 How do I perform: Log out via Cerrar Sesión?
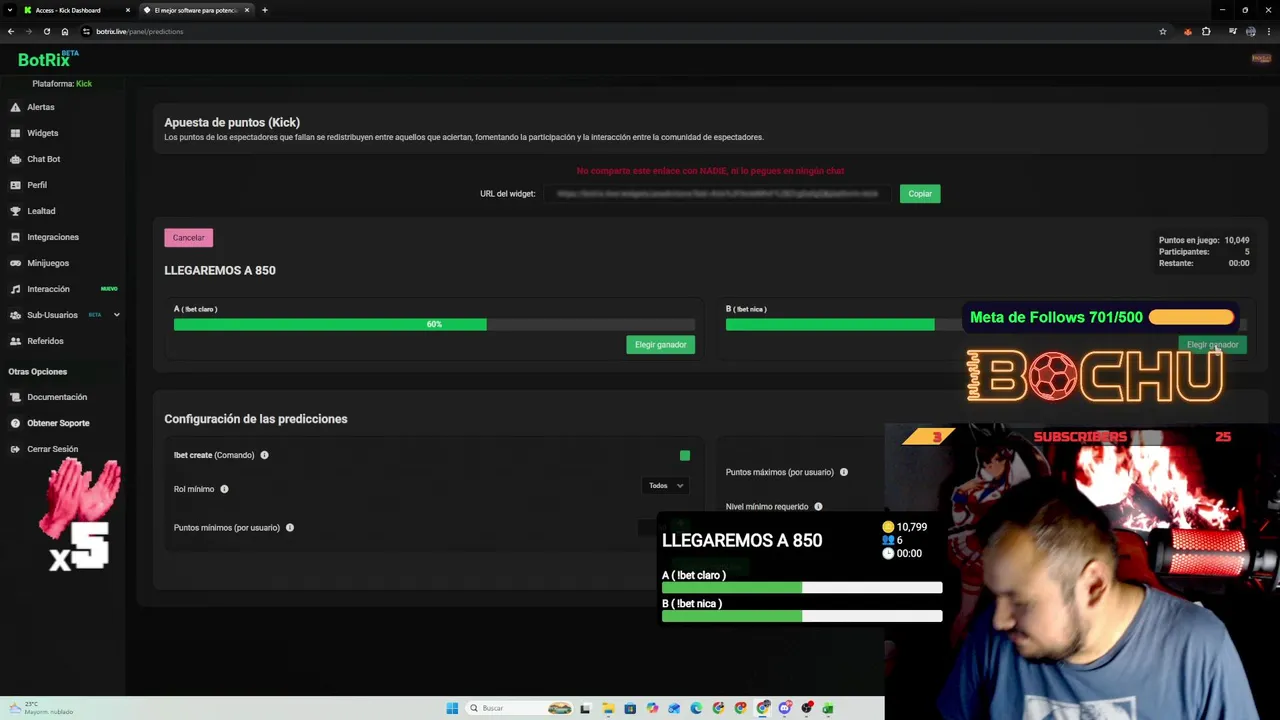(x=52, y=449)
